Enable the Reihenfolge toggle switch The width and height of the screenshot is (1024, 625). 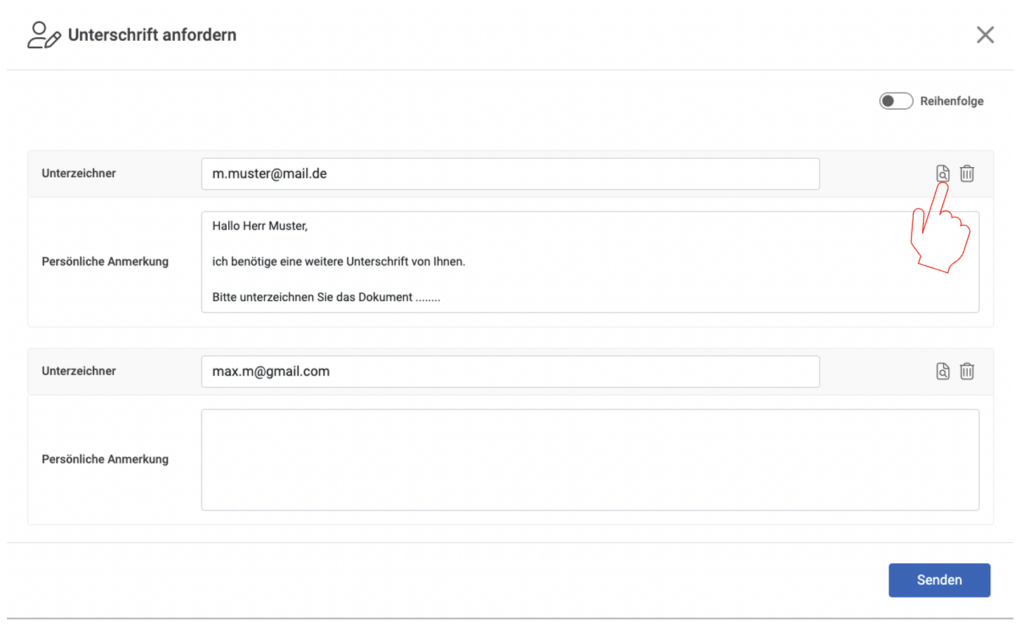coord(895,101)
